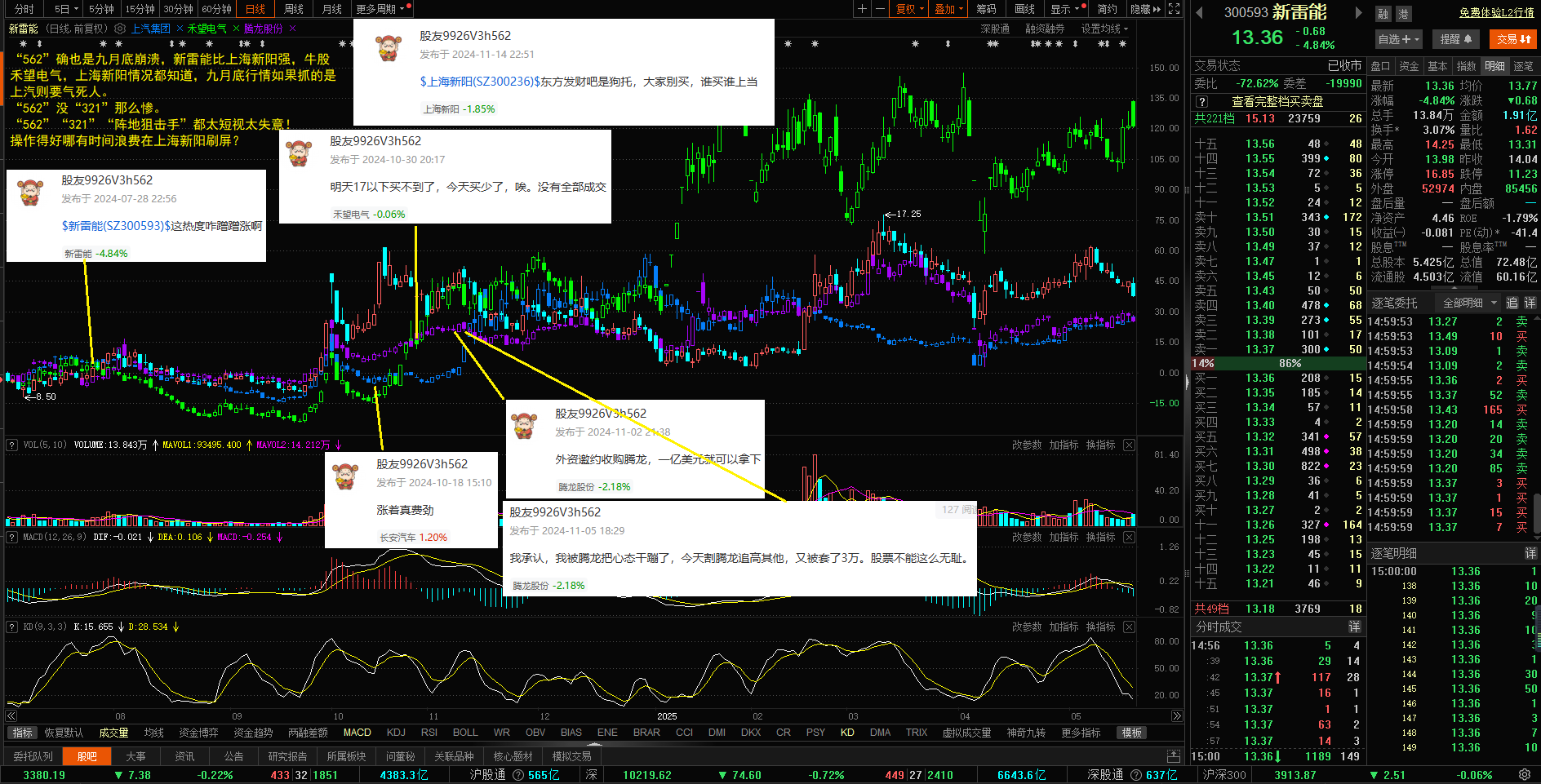Toggle 深股通 overlay on chart
This screenshot has height=784, width=1541.
[x=995, y=29]
